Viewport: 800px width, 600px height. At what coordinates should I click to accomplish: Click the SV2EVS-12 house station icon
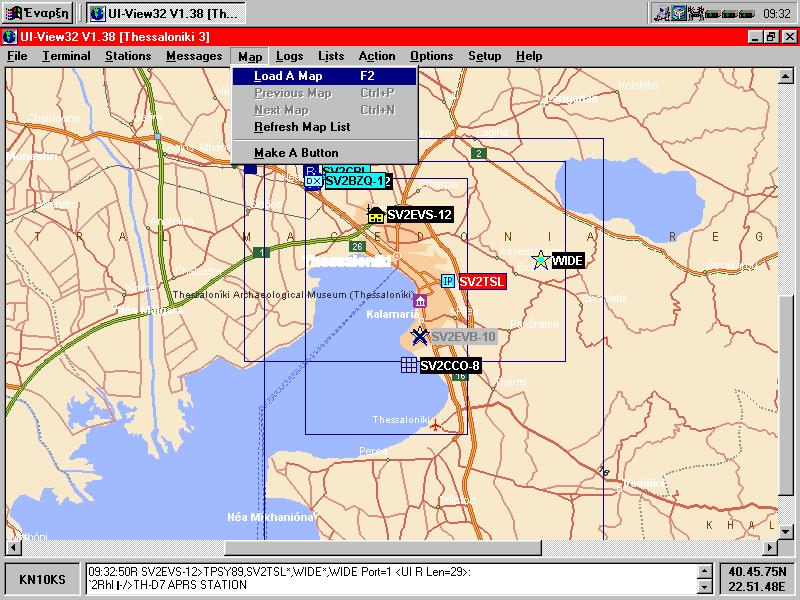click(x=376, y=215)
